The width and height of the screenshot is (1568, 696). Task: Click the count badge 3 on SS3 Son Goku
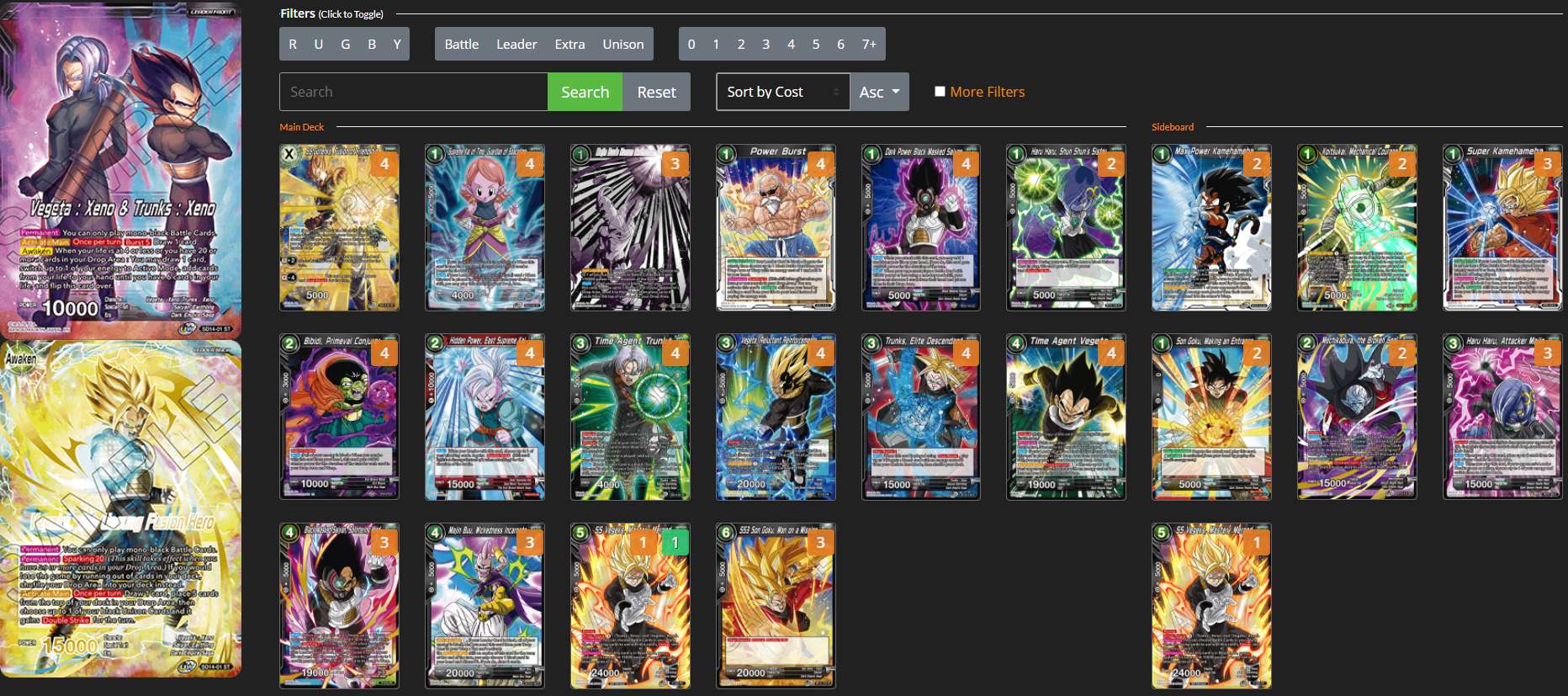tap(820, 543)
